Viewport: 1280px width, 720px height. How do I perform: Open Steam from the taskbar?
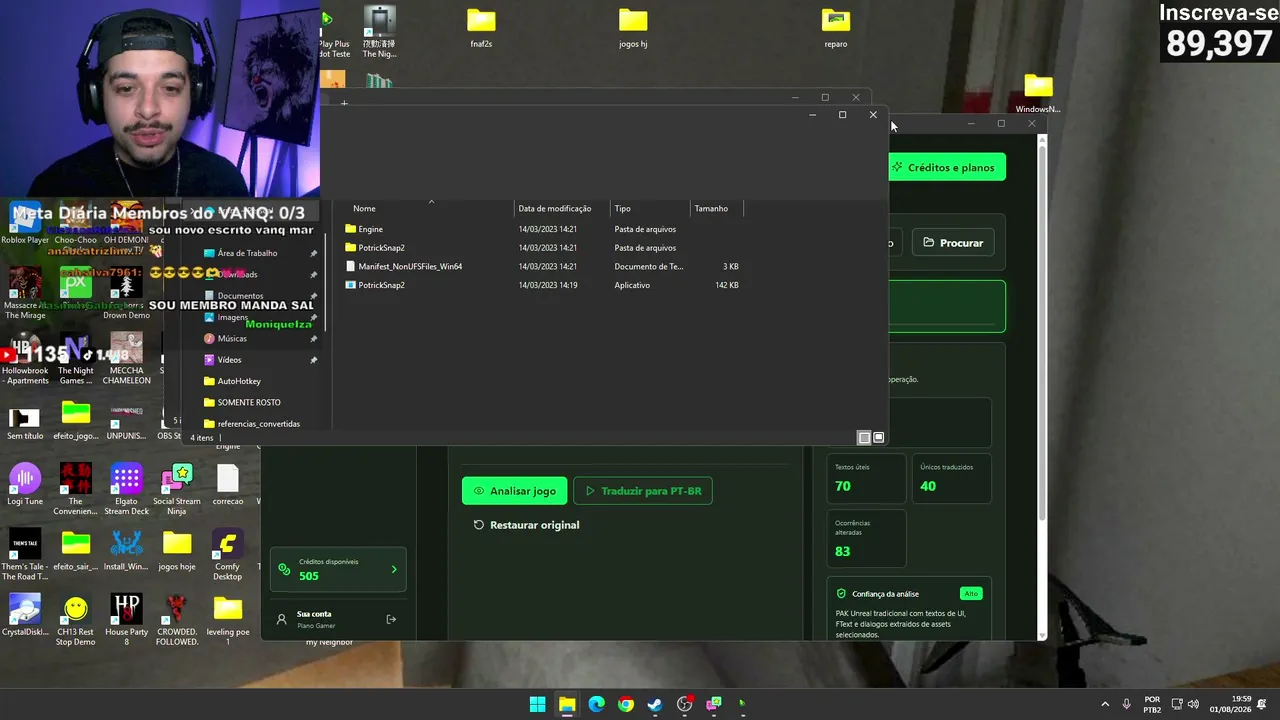click(655, 704)
